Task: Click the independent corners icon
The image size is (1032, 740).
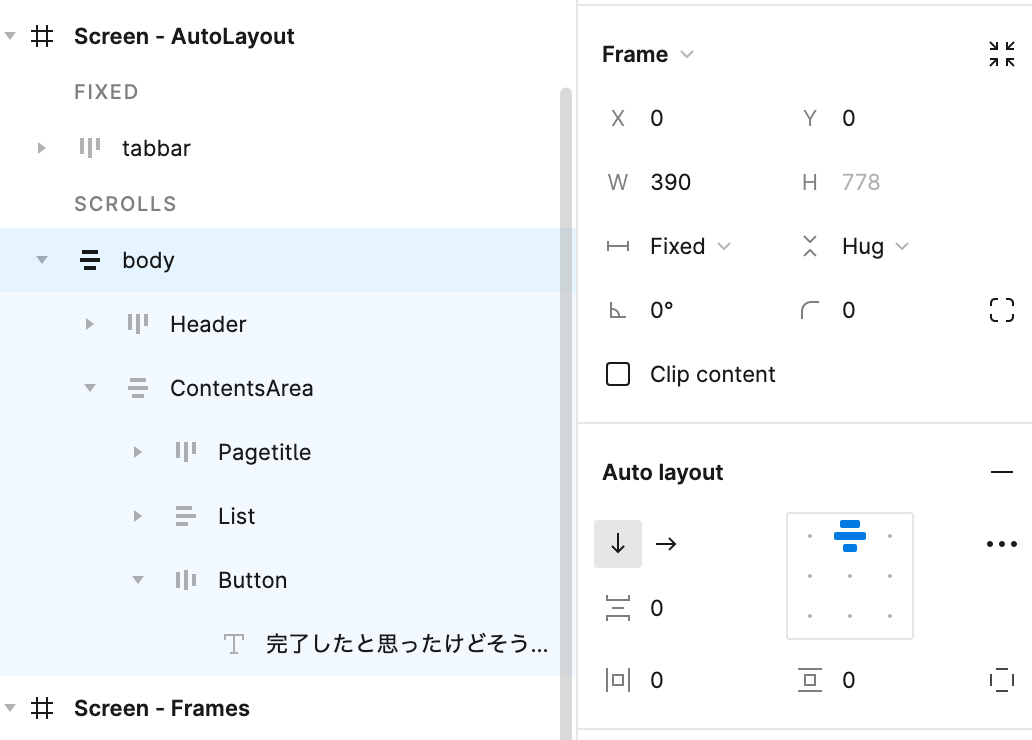Action: coord(1001,310)
